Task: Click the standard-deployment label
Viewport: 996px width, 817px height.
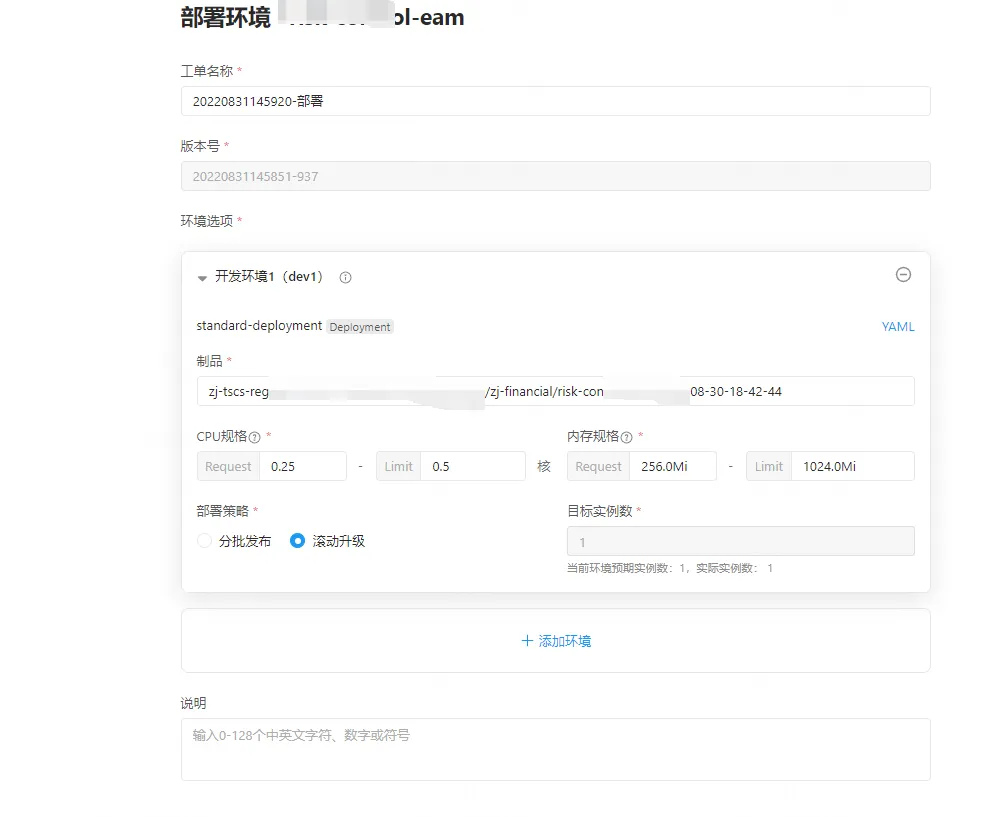Action: coord(259,325)
